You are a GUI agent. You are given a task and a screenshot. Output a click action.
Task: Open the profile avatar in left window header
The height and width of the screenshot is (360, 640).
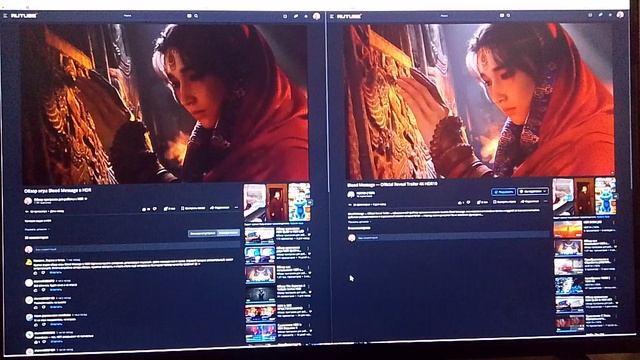(x=316, y=16)
